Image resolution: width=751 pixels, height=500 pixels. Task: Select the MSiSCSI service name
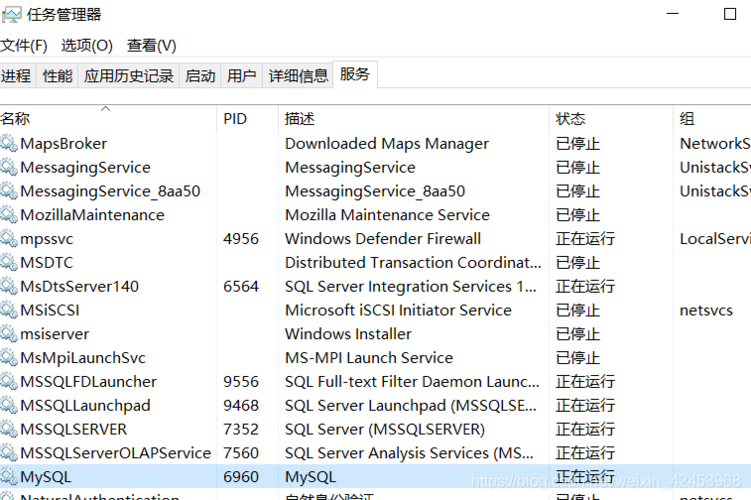coord(50,310)
